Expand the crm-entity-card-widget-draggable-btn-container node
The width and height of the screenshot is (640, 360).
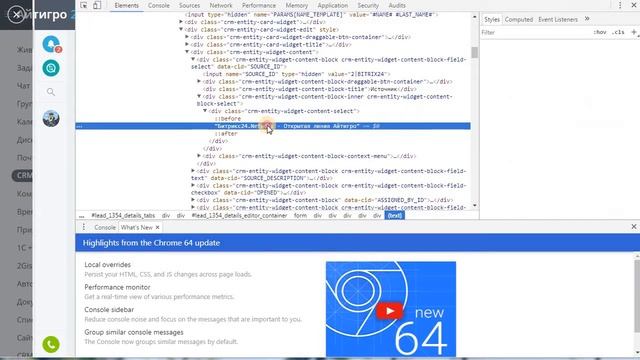coord(187,37)
